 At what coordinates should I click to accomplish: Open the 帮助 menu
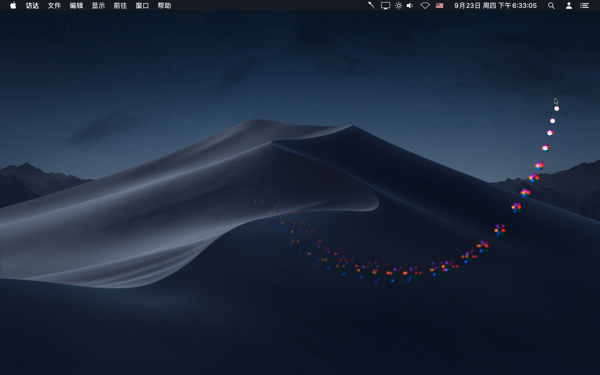point(164,5)
